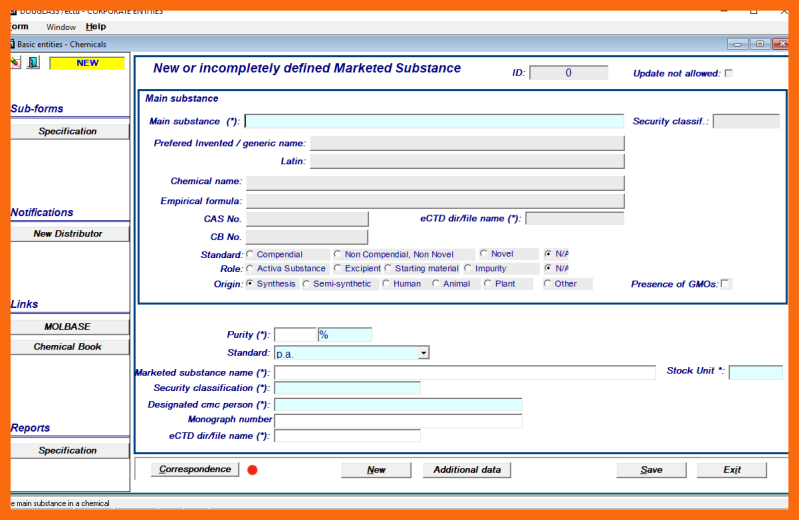
Task: Choose Semi-synthetic origin option
Action: [x=306, y=284]
